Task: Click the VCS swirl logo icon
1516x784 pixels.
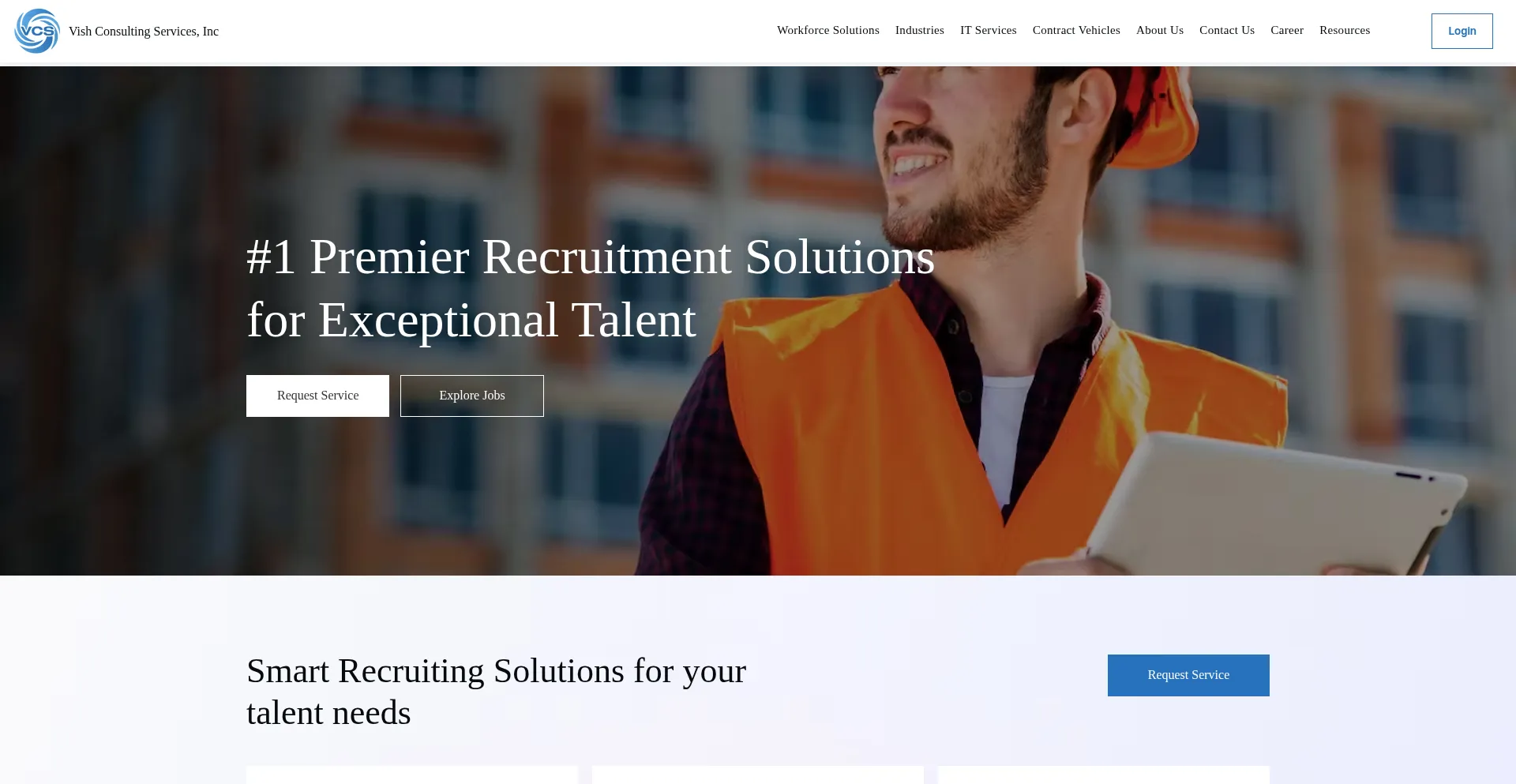Action: coord(37,31)
